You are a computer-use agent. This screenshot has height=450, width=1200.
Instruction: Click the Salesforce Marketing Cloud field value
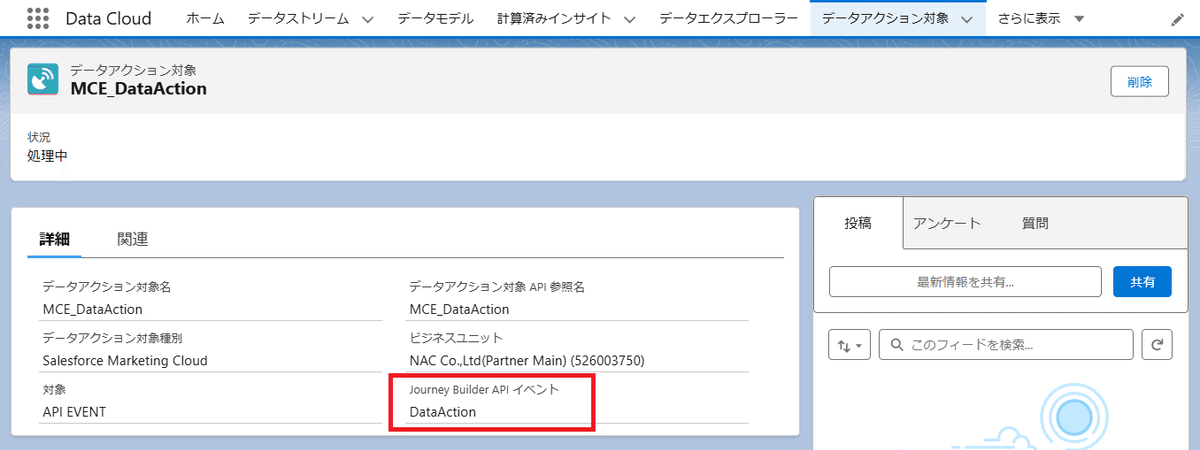pos(125,360)
